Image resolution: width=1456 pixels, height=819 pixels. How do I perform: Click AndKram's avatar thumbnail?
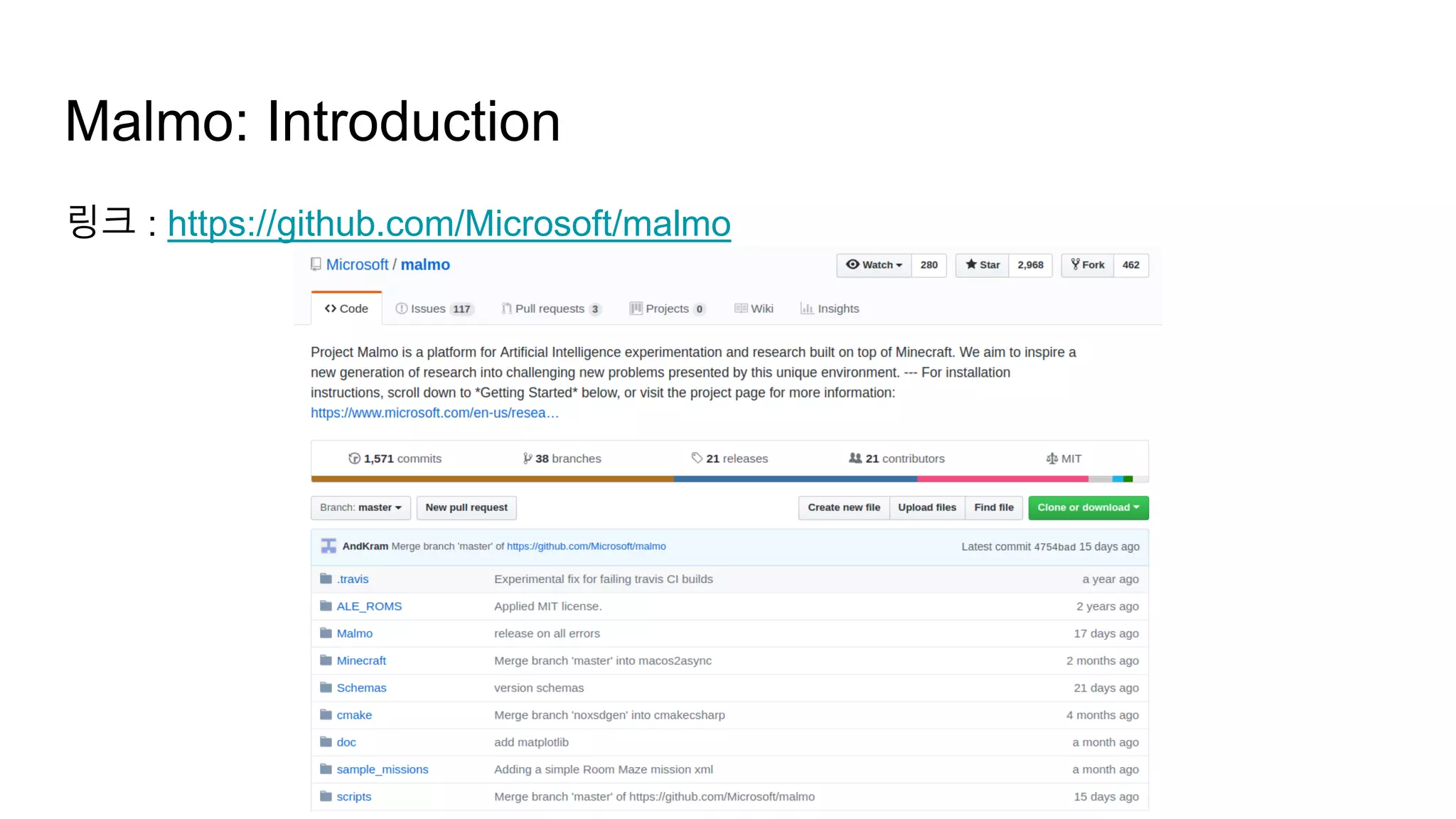tap(328, 546)
